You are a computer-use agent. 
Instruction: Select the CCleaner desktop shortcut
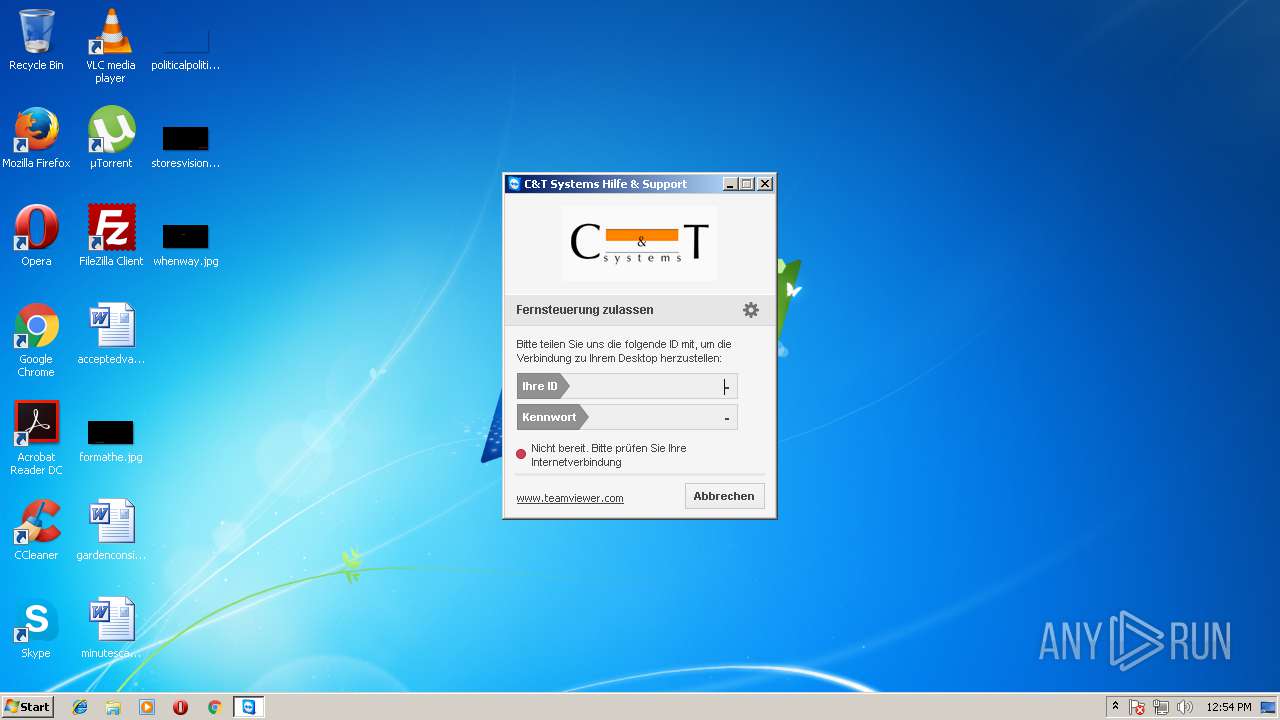(36, 530)
